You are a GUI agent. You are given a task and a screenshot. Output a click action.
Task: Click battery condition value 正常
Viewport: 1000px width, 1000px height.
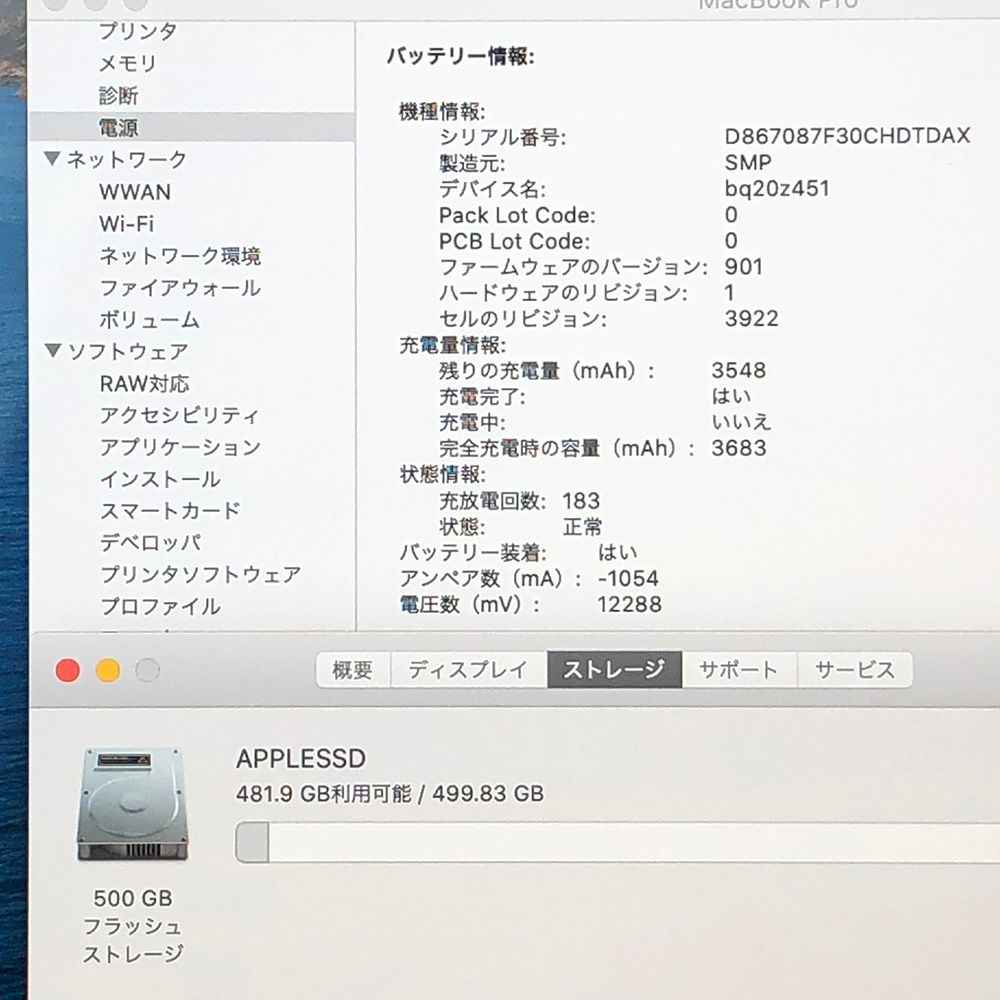[582, 527]
